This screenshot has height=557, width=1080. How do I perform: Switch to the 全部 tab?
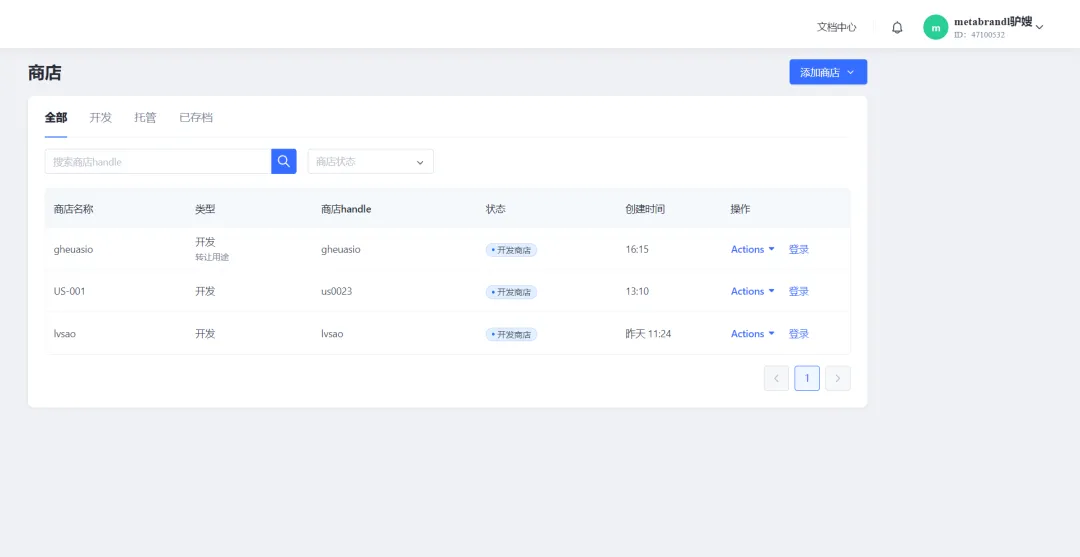[56, 118]
